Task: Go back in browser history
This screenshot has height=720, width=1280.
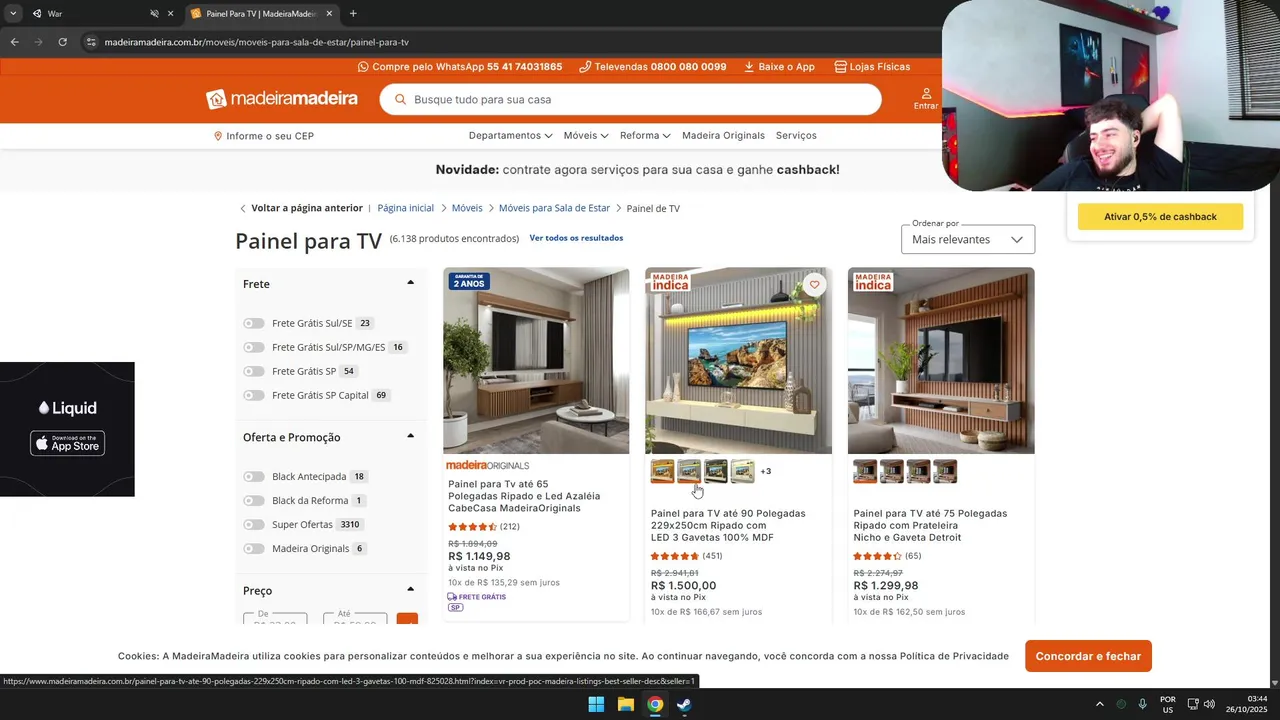Action: coord(14,42)
